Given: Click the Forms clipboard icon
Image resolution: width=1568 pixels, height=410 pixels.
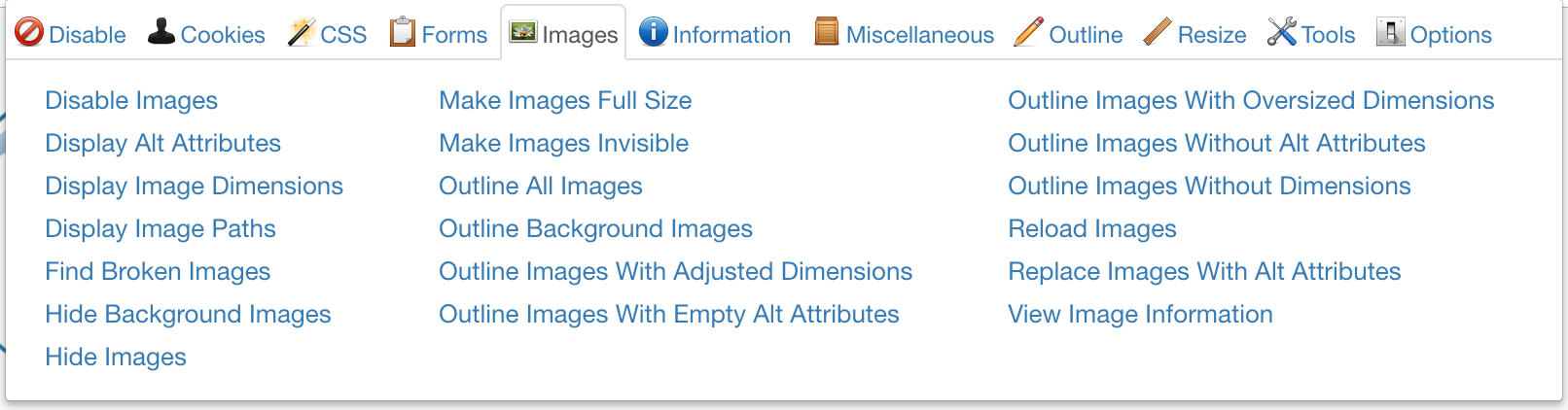Looking at the screenshot, I should [402, 32].
